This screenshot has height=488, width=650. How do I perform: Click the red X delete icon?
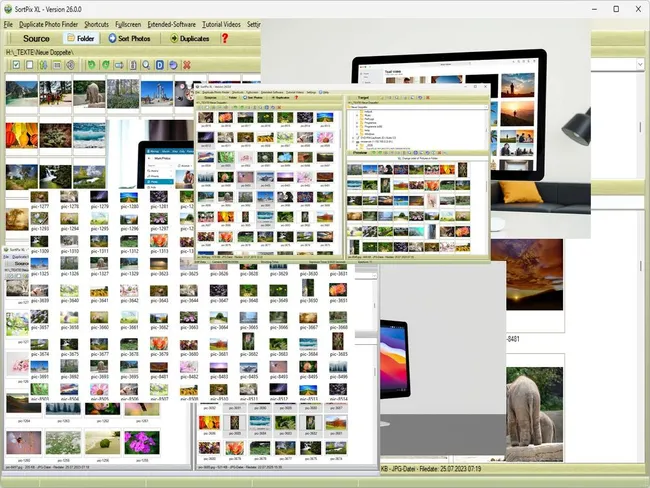click(x=187, y=65)
